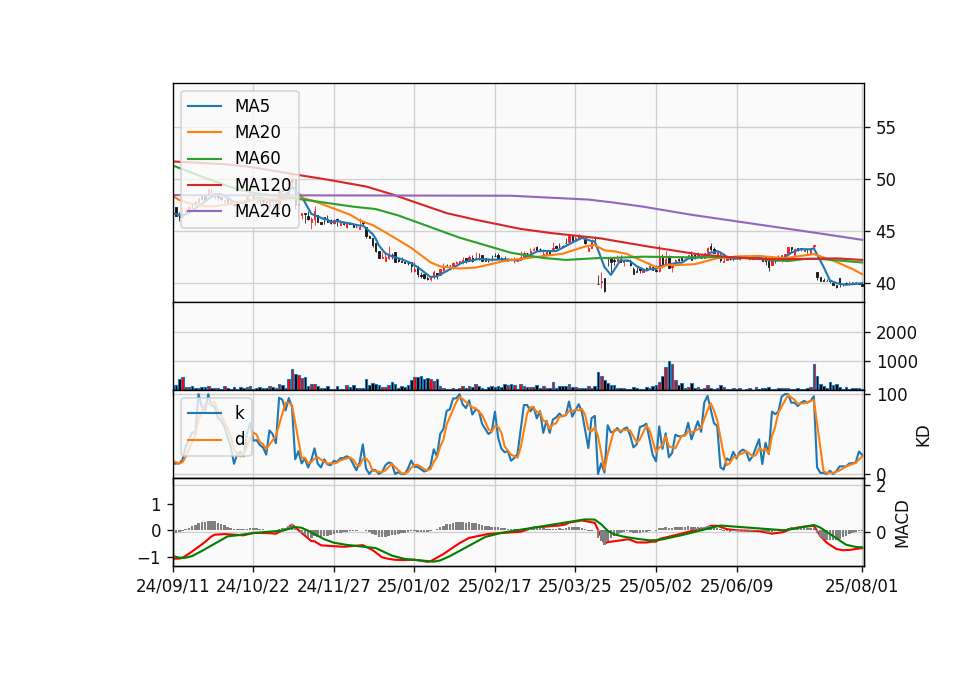Click the 25/06/09 date axis label
This screenshot has height=690, width=960.
click(x=737, y=586)
